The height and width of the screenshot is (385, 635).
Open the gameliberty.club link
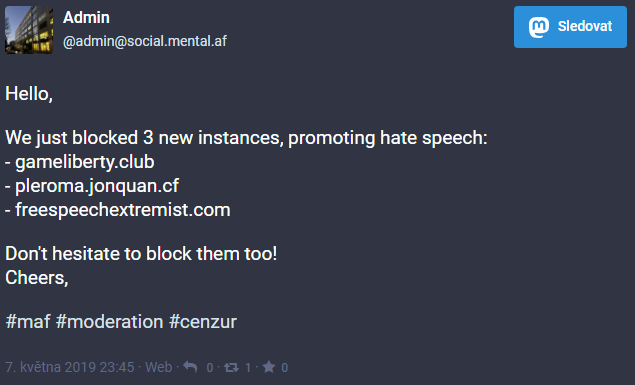(x=85, y=162)
